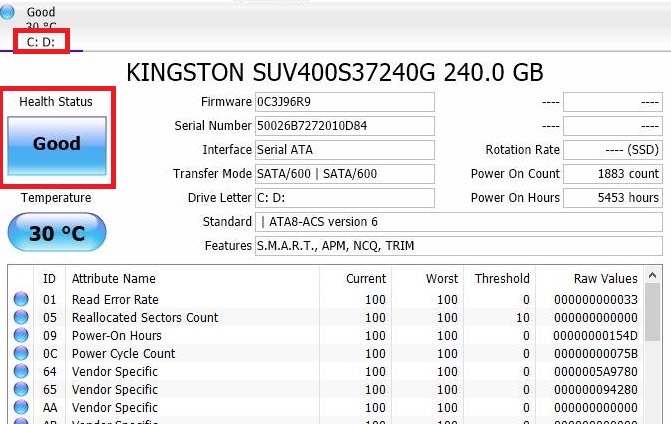
Task: Click raw value 0000005A9780
Action: point(596,371)
